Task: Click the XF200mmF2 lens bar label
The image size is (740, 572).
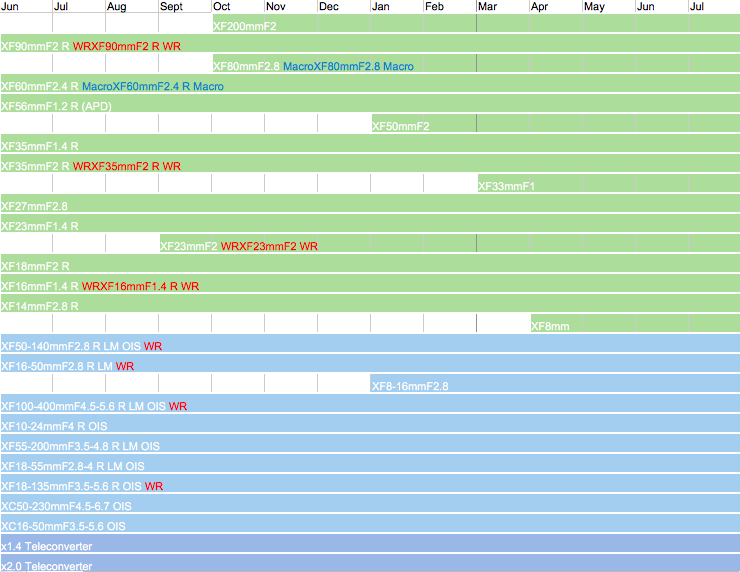Action: point(244,26)
